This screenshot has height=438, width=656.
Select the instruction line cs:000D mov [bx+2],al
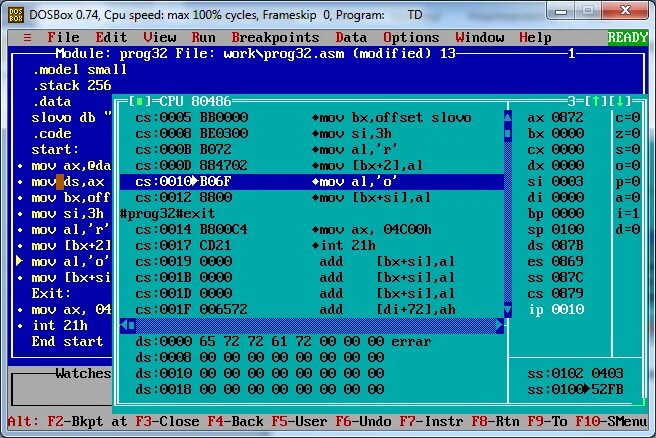(312, 165)
